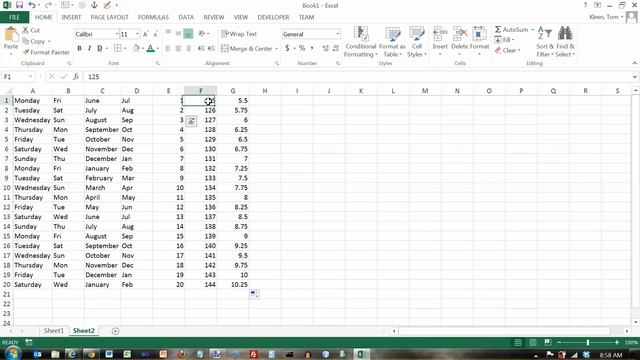Open Find & Select binoculars menu
The width and height of the screenshot is (640, 360).
point(565,42)
